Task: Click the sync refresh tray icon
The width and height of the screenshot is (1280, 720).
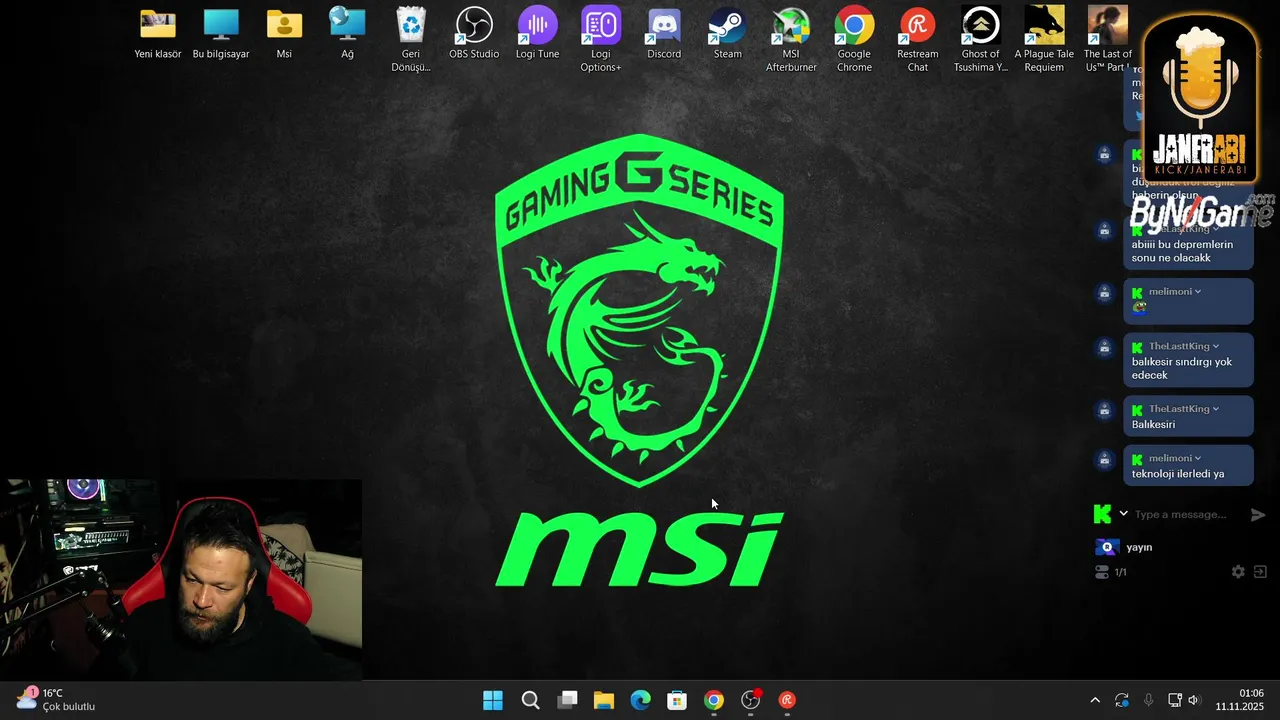Action: (x=1122, y=700)
